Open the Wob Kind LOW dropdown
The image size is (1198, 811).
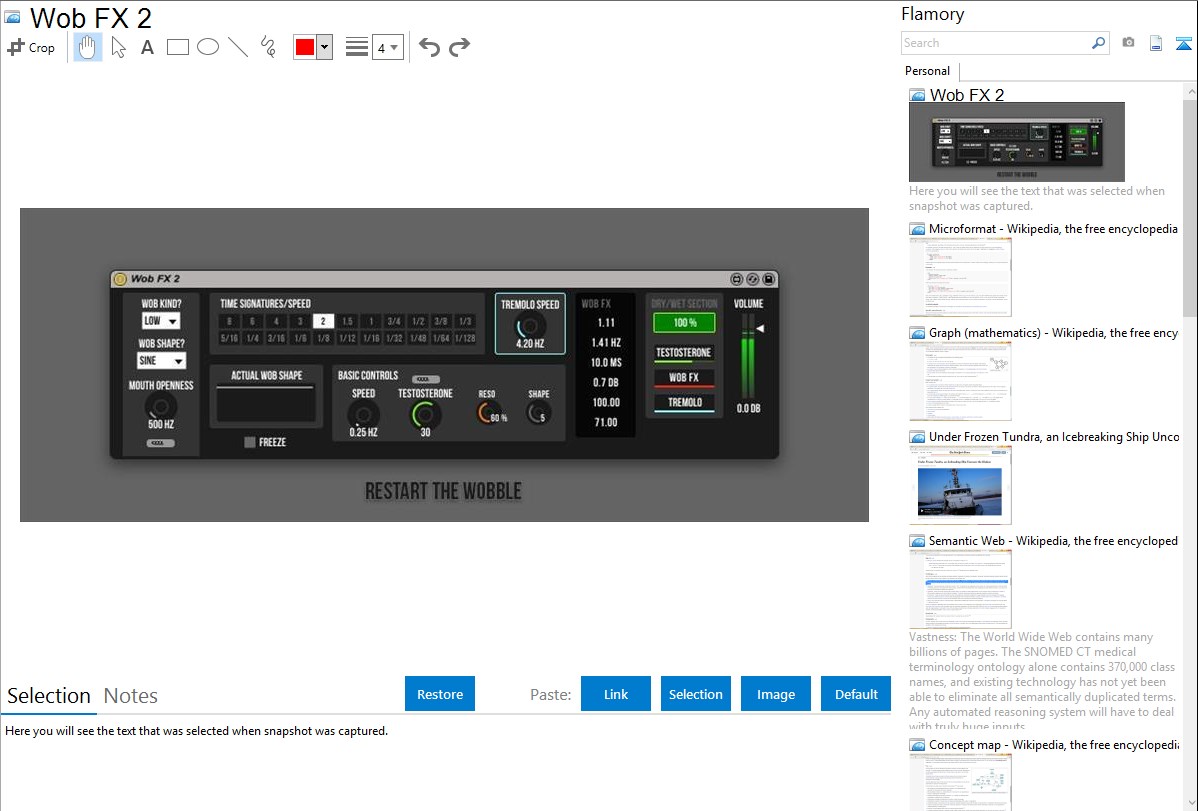pyautogui.click(x=160, y=321)
